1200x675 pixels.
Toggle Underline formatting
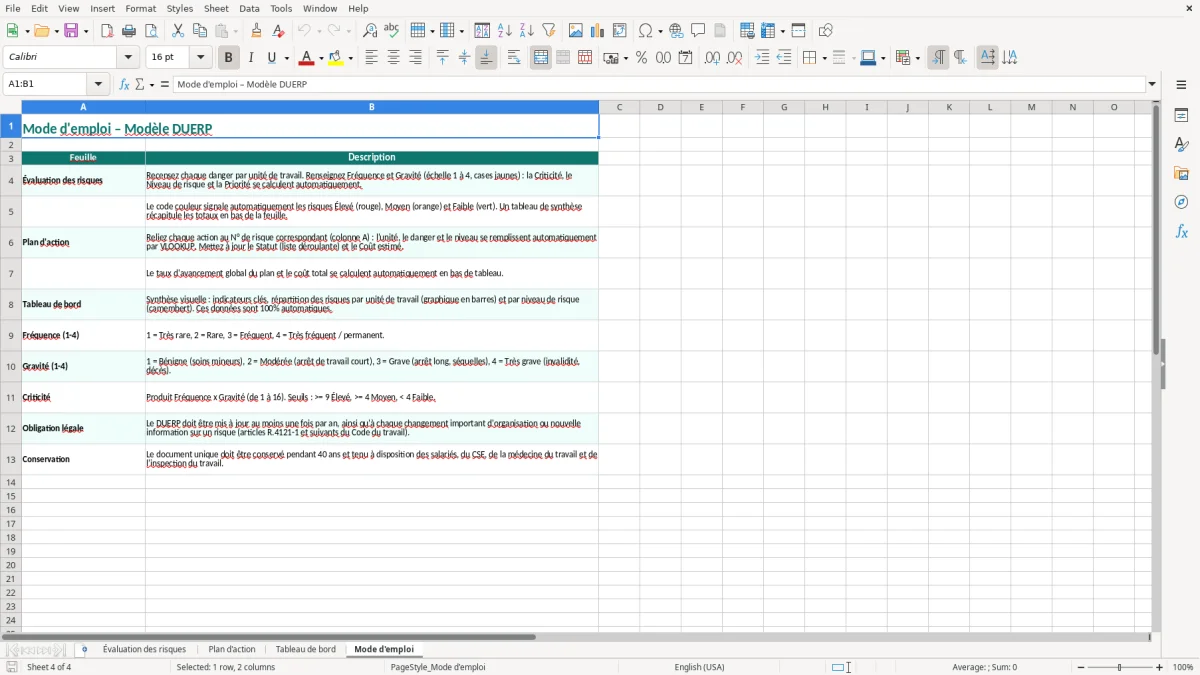point(271,58)
